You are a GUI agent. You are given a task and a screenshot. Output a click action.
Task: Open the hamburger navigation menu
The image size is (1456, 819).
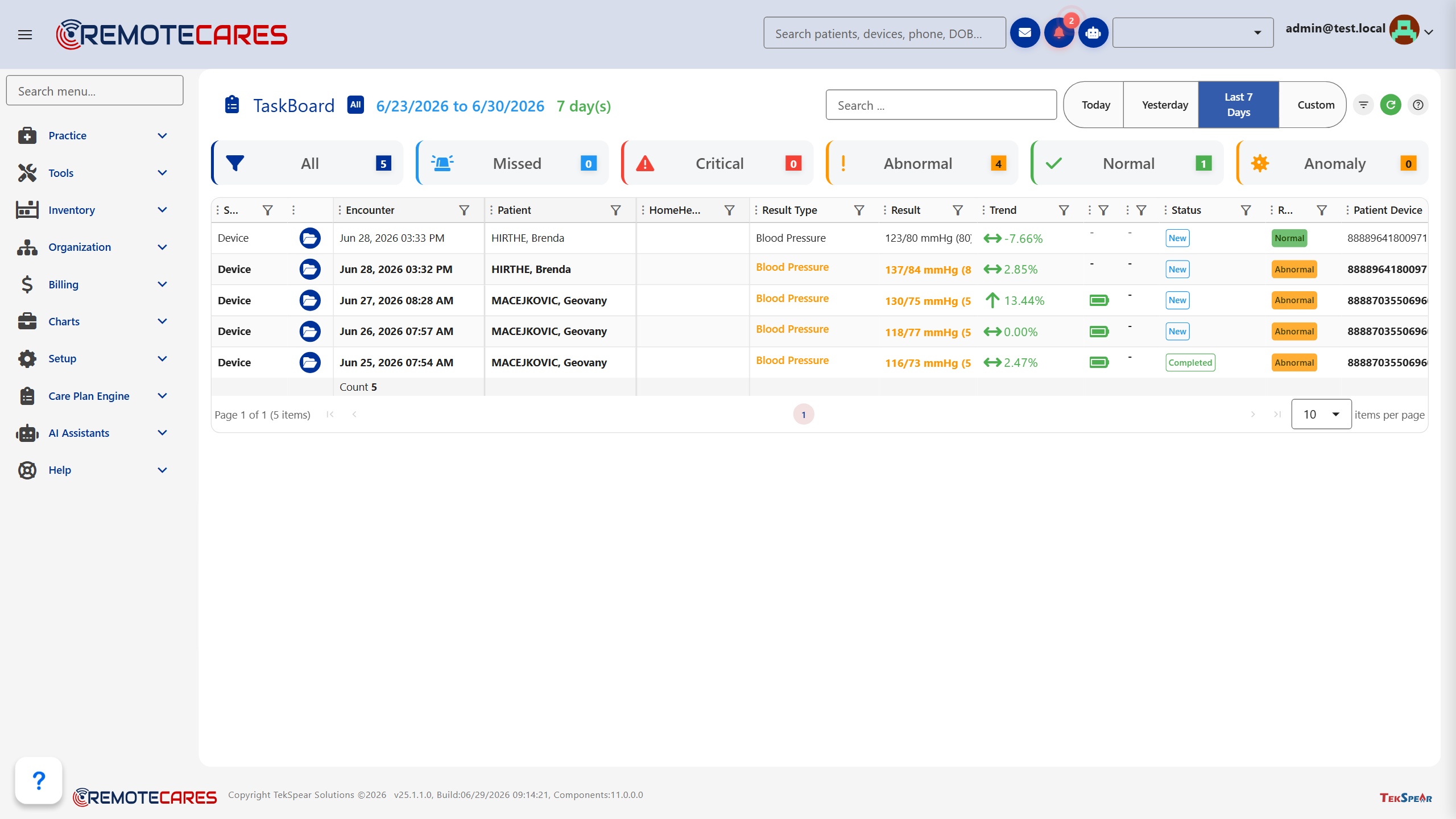[25, 35]
